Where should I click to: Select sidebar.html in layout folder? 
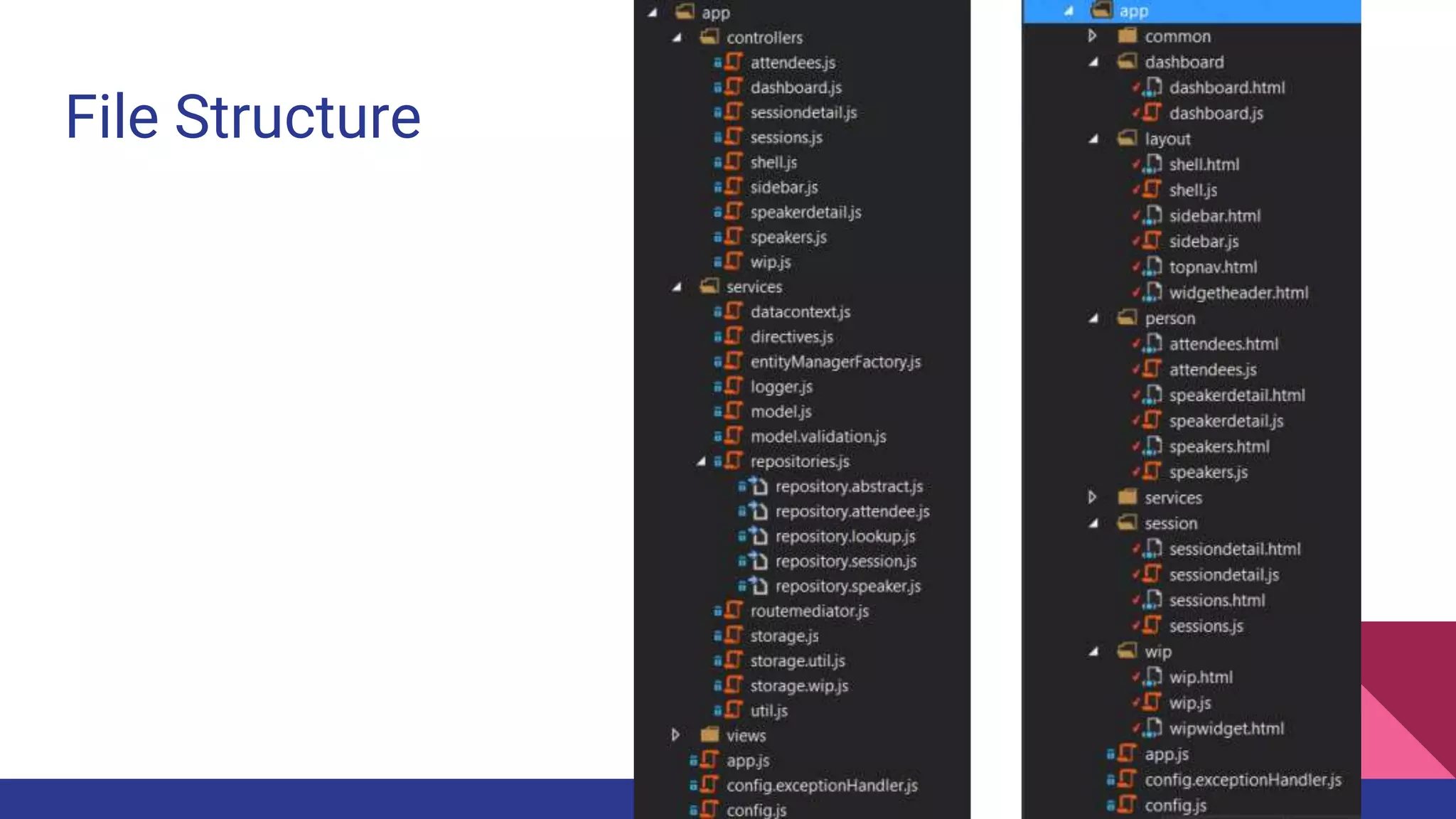(1215, 215)
